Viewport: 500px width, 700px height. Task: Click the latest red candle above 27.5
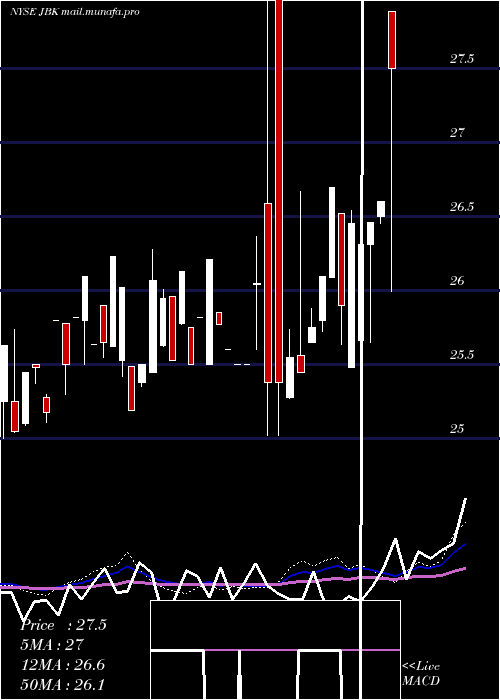click(392, 40)
